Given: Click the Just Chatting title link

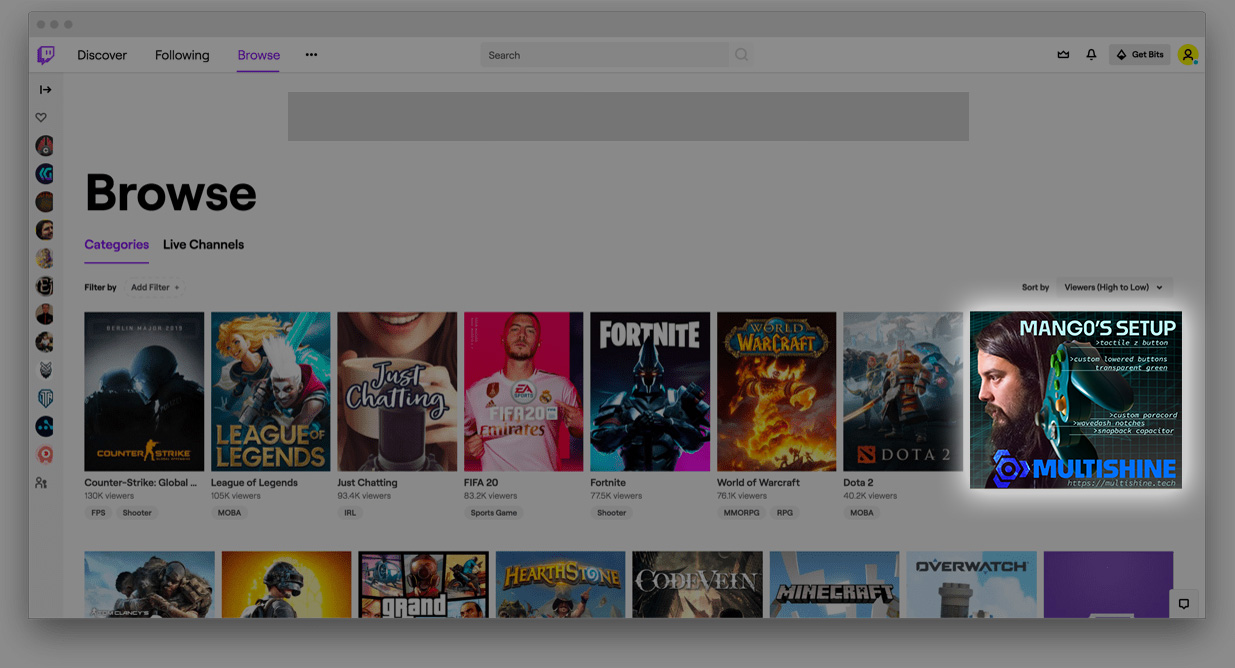Looking at the screenshot, I should pyautogui.click(x=367, y=483).
